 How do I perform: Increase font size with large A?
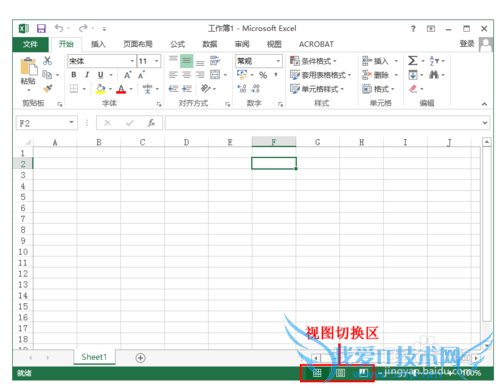tap(128, 75)
